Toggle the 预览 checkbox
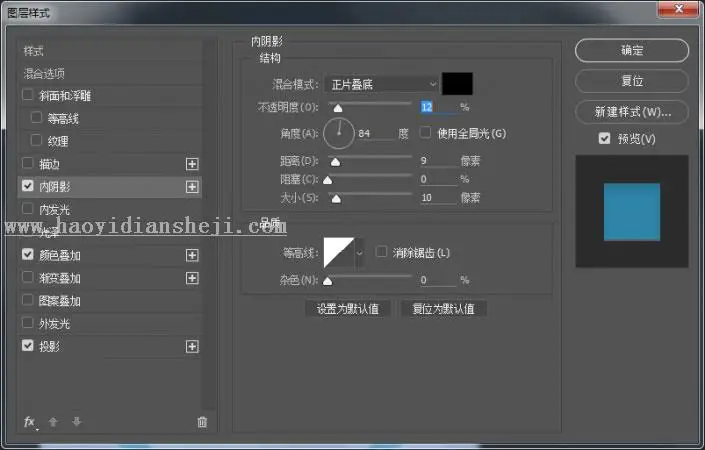Screen dimensions: 705x450 coord(604,138)
